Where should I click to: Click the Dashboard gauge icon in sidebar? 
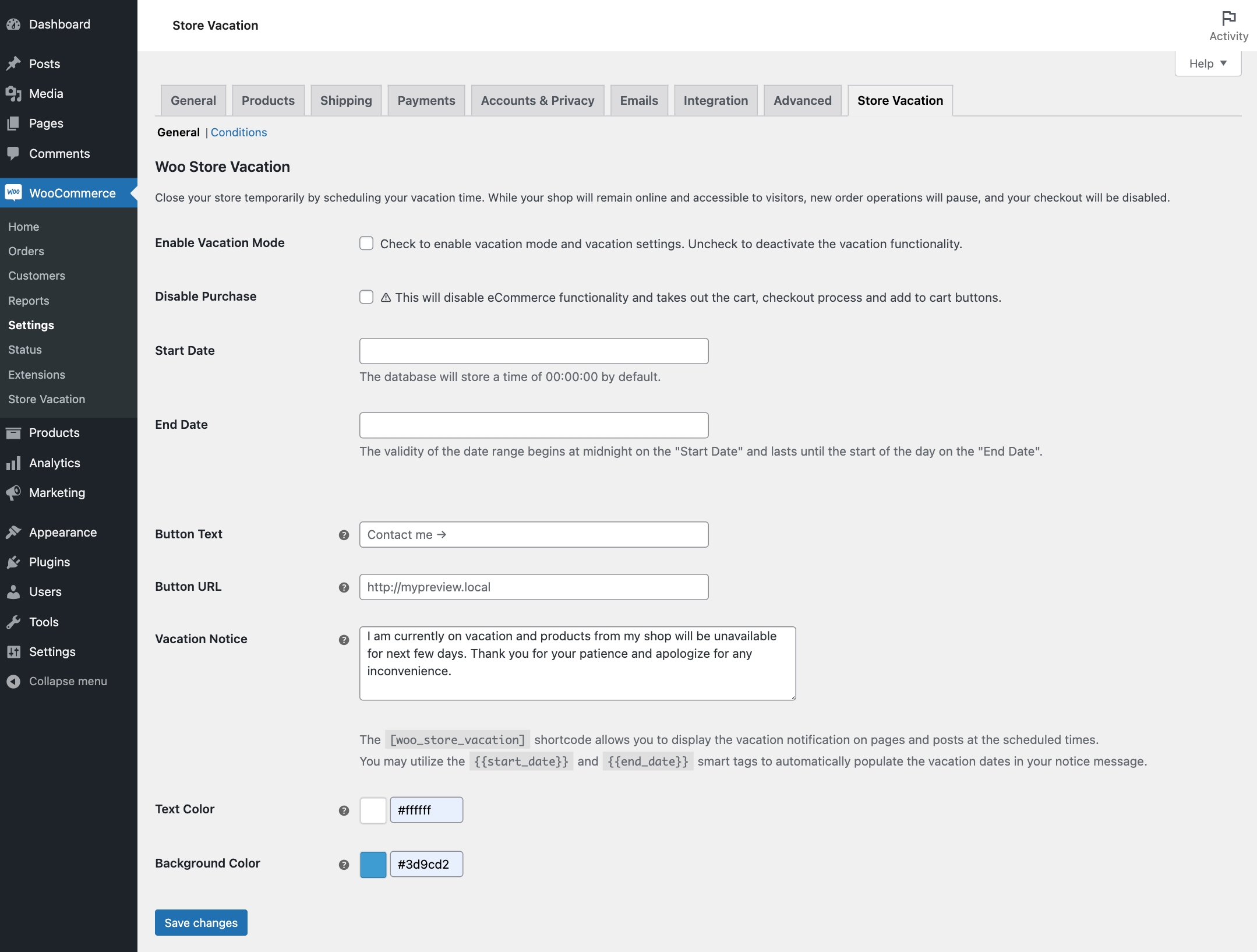(13, 24)
